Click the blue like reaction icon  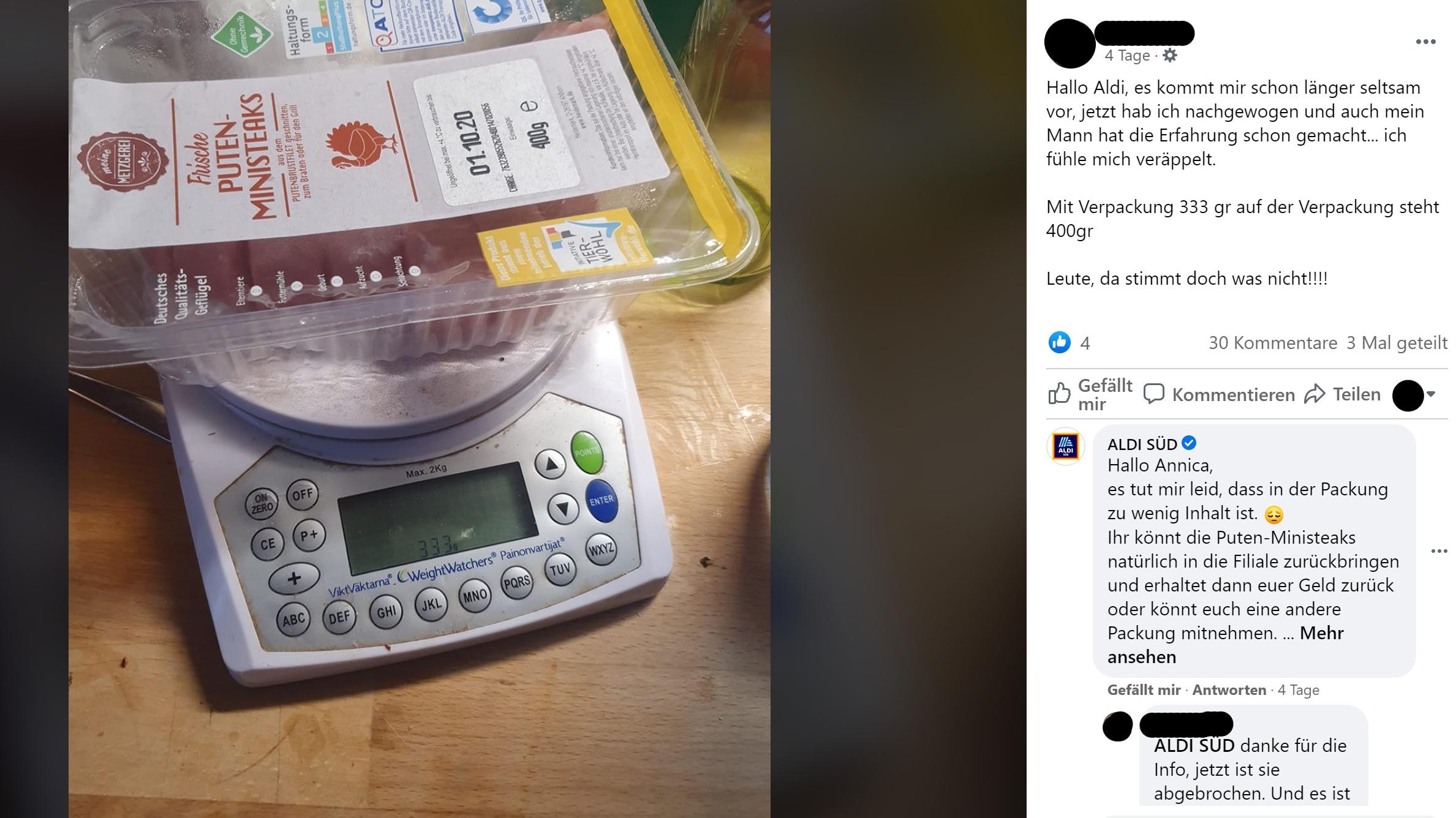(x=1060, y=342)
